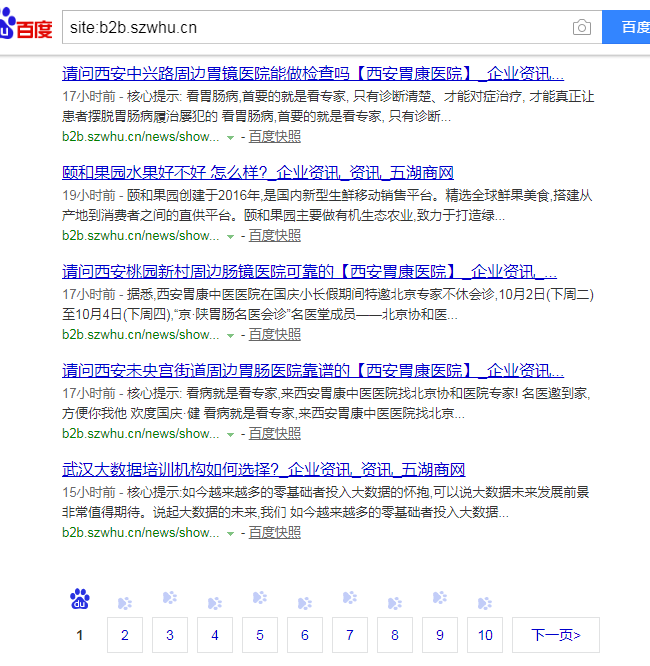Click the Baidu logo icon

click(x=26, y=27)
